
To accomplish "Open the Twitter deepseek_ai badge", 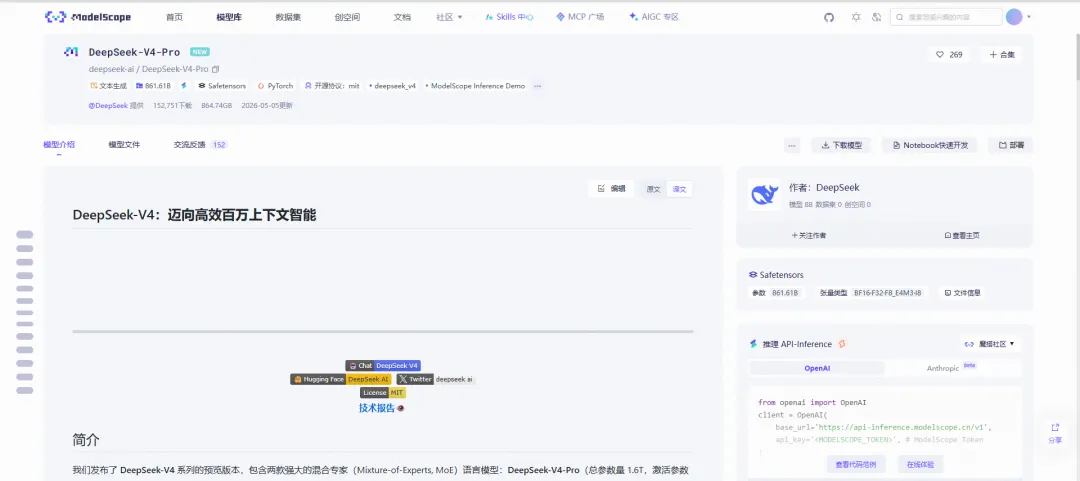I will point(435,379).
